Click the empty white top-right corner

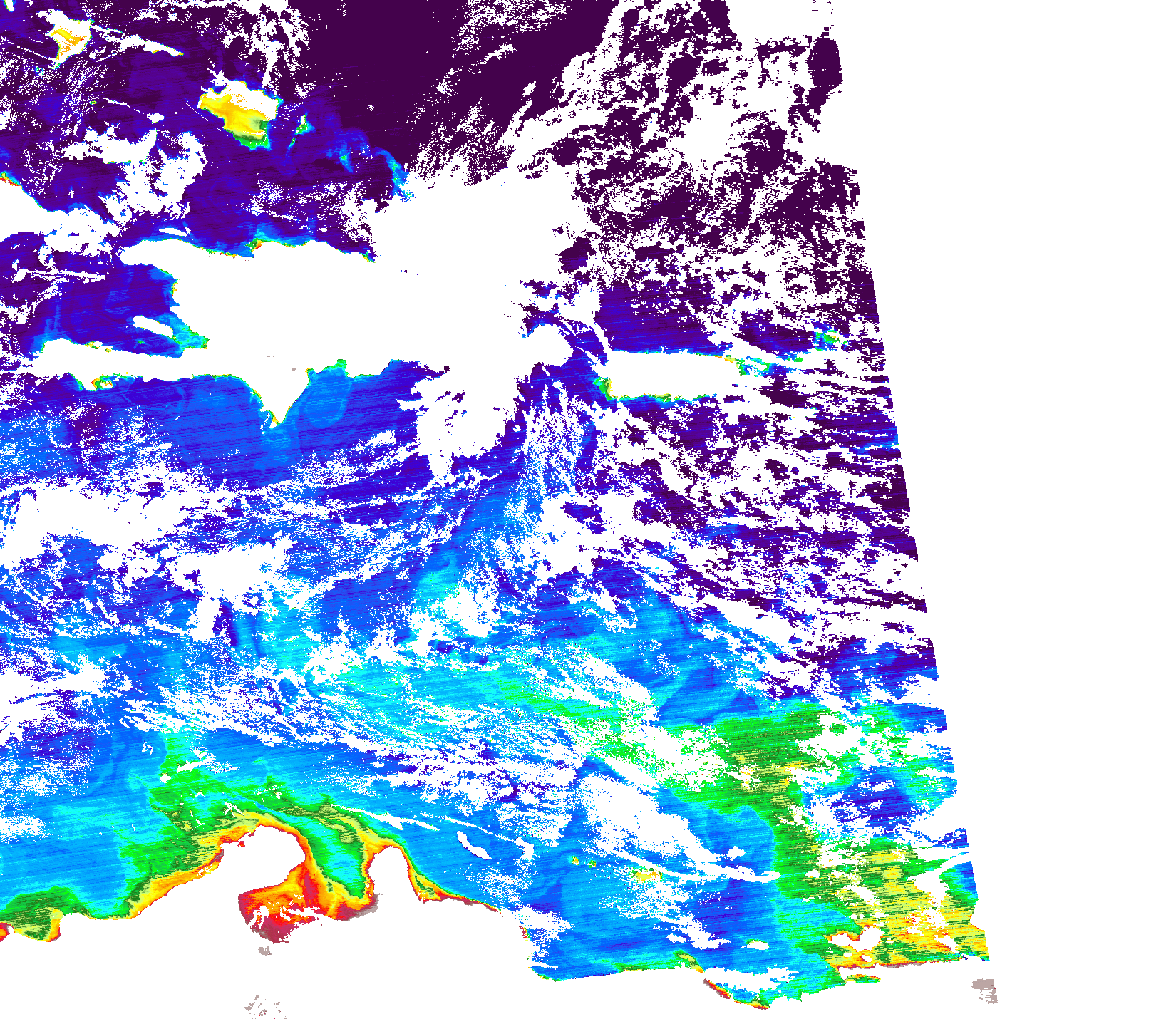tap(1069, 57)
